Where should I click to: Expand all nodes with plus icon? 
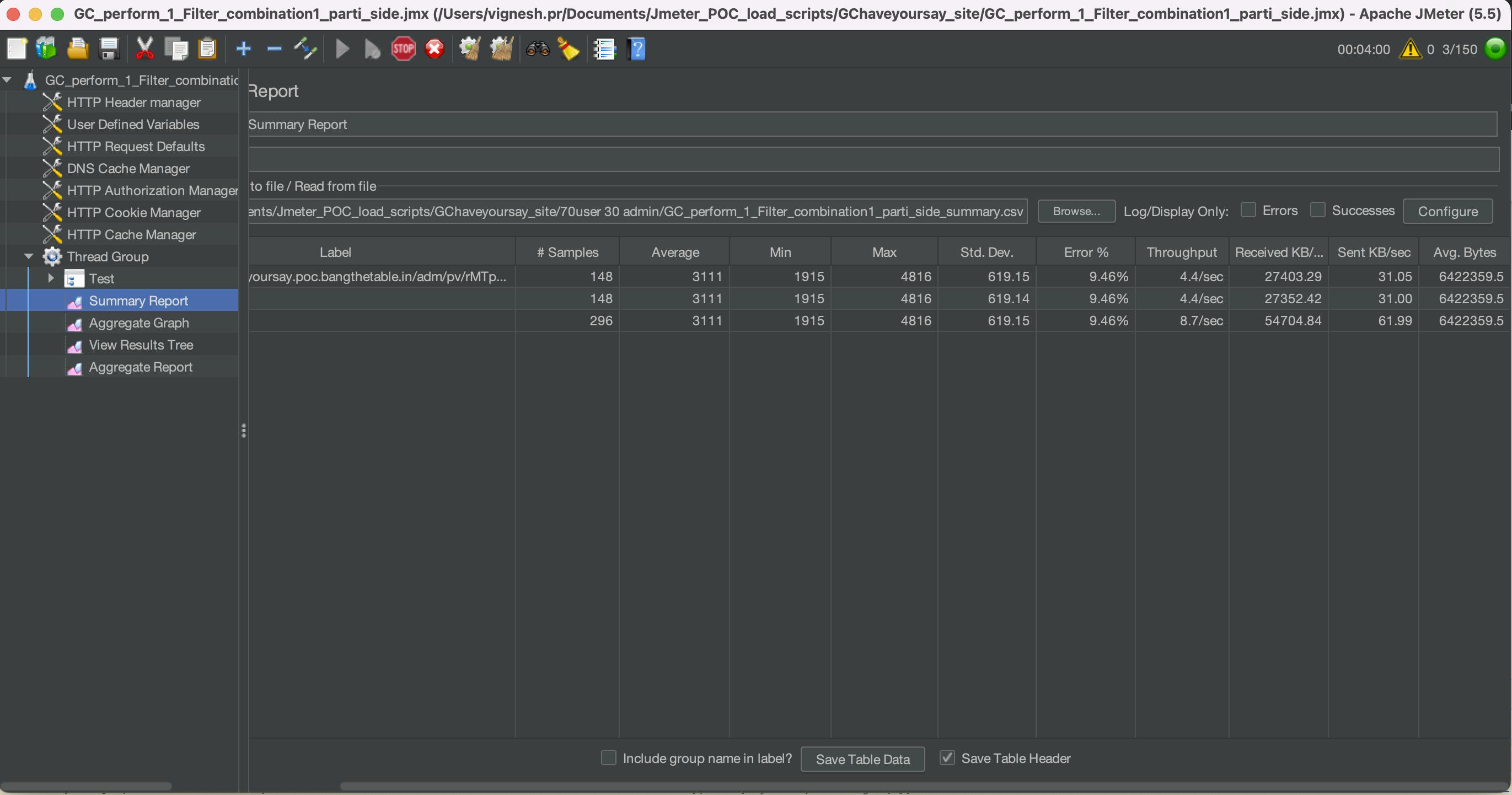click(x=243, y=49)
